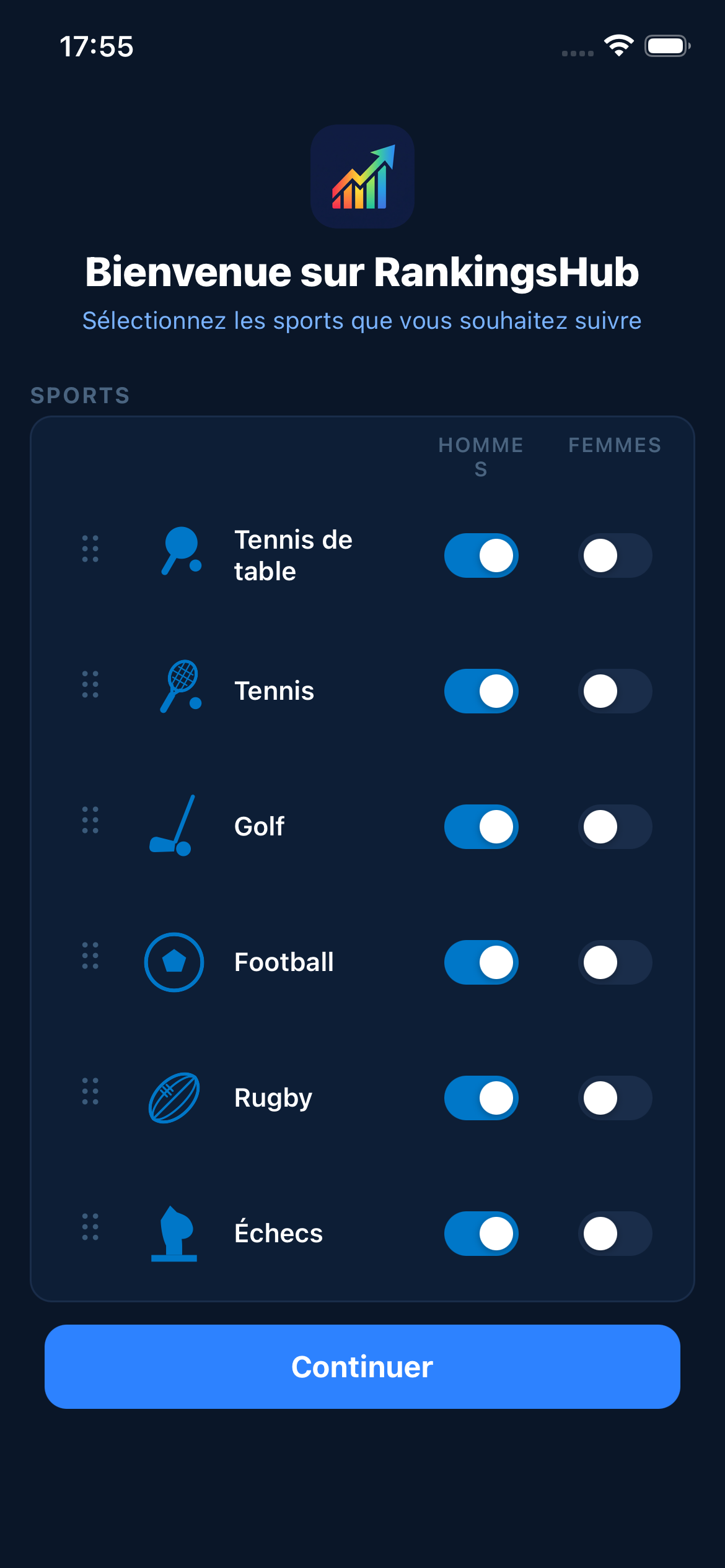Enable the Femmes toggle for Rugby

pyautogui.click(x=615, y=1098)
